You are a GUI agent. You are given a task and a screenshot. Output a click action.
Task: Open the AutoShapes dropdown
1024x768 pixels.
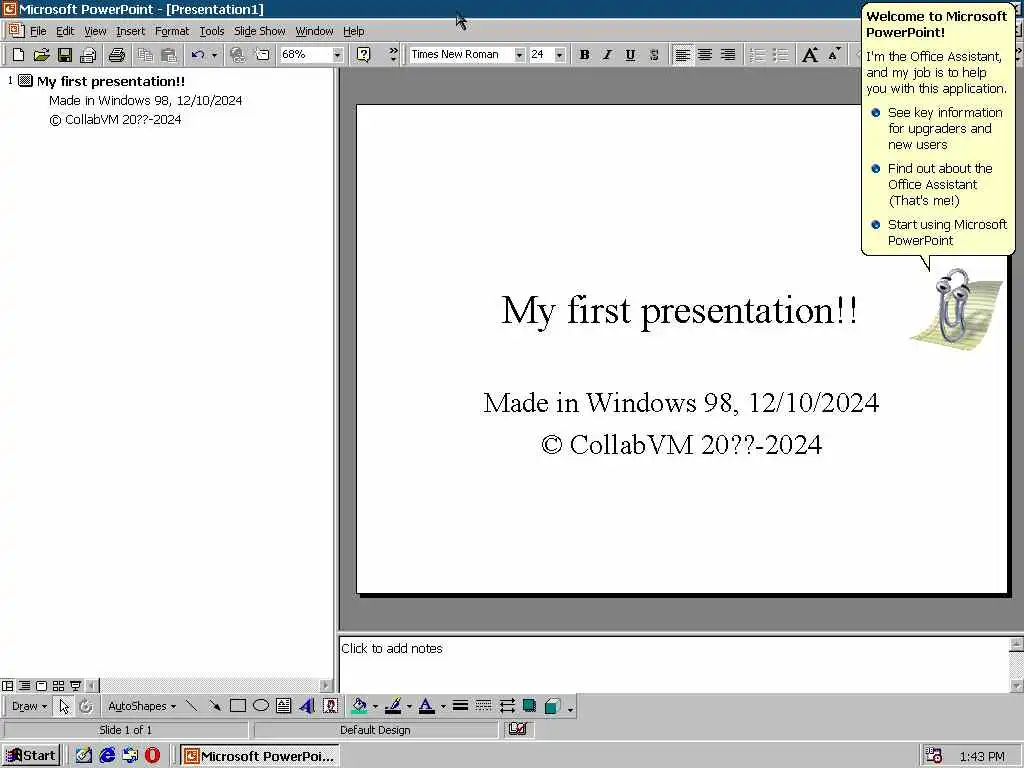point(142,706)
